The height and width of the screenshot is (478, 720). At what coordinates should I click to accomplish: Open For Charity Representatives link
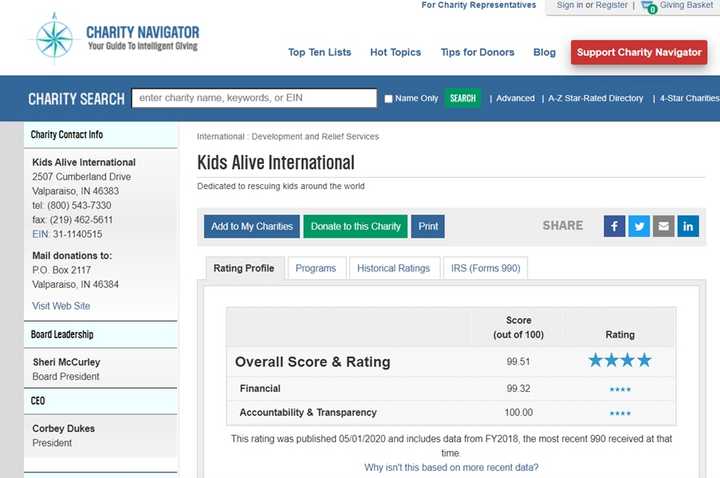[478, 5]
